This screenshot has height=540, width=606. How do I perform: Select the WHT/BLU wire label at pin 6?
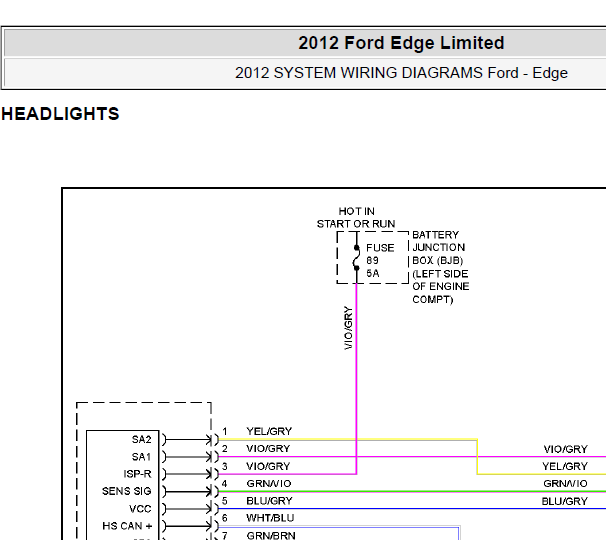click(270, 518)
